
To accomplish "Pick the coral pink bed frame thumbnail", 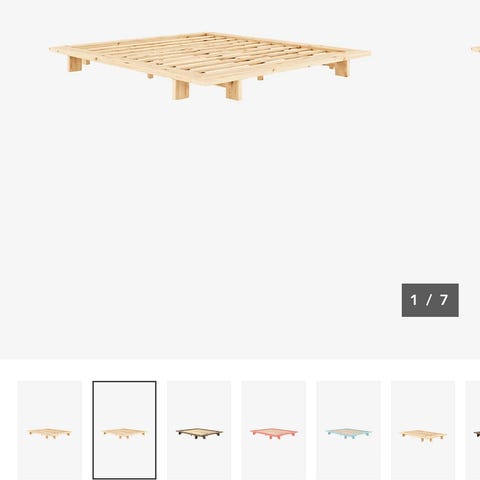I will (x=274, y=430).
